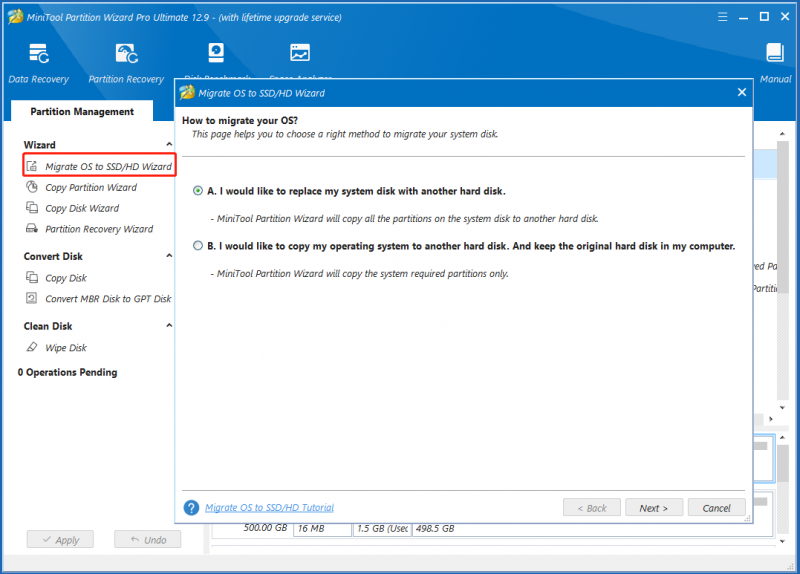The image size is (800, 574).
Task: Click the main window vertical scrollbar up arrow
Action: (x=782, y=134)
